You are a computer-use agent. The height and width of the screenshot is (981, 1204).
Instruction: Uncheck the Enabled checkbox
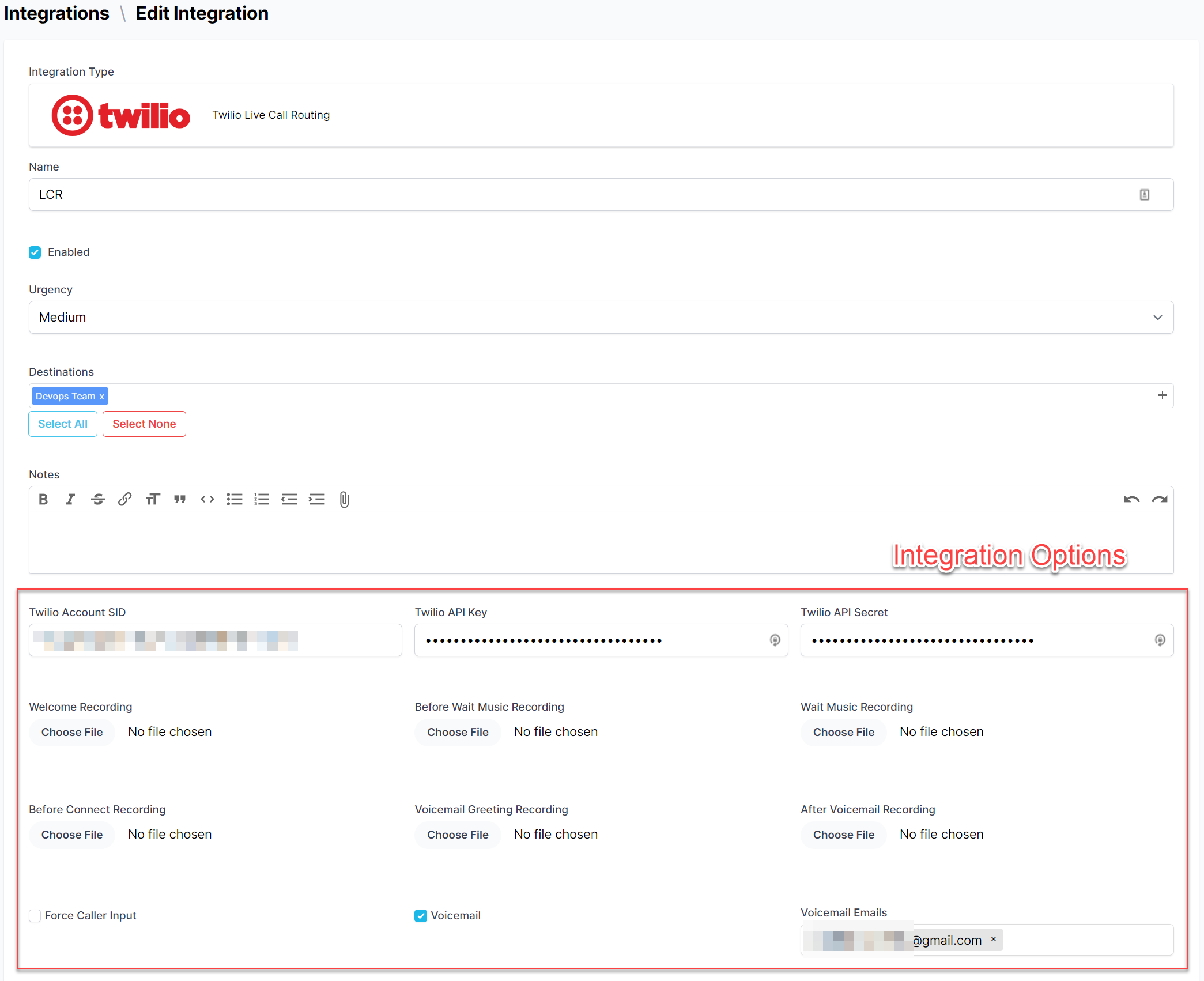[x=35, y=252]
